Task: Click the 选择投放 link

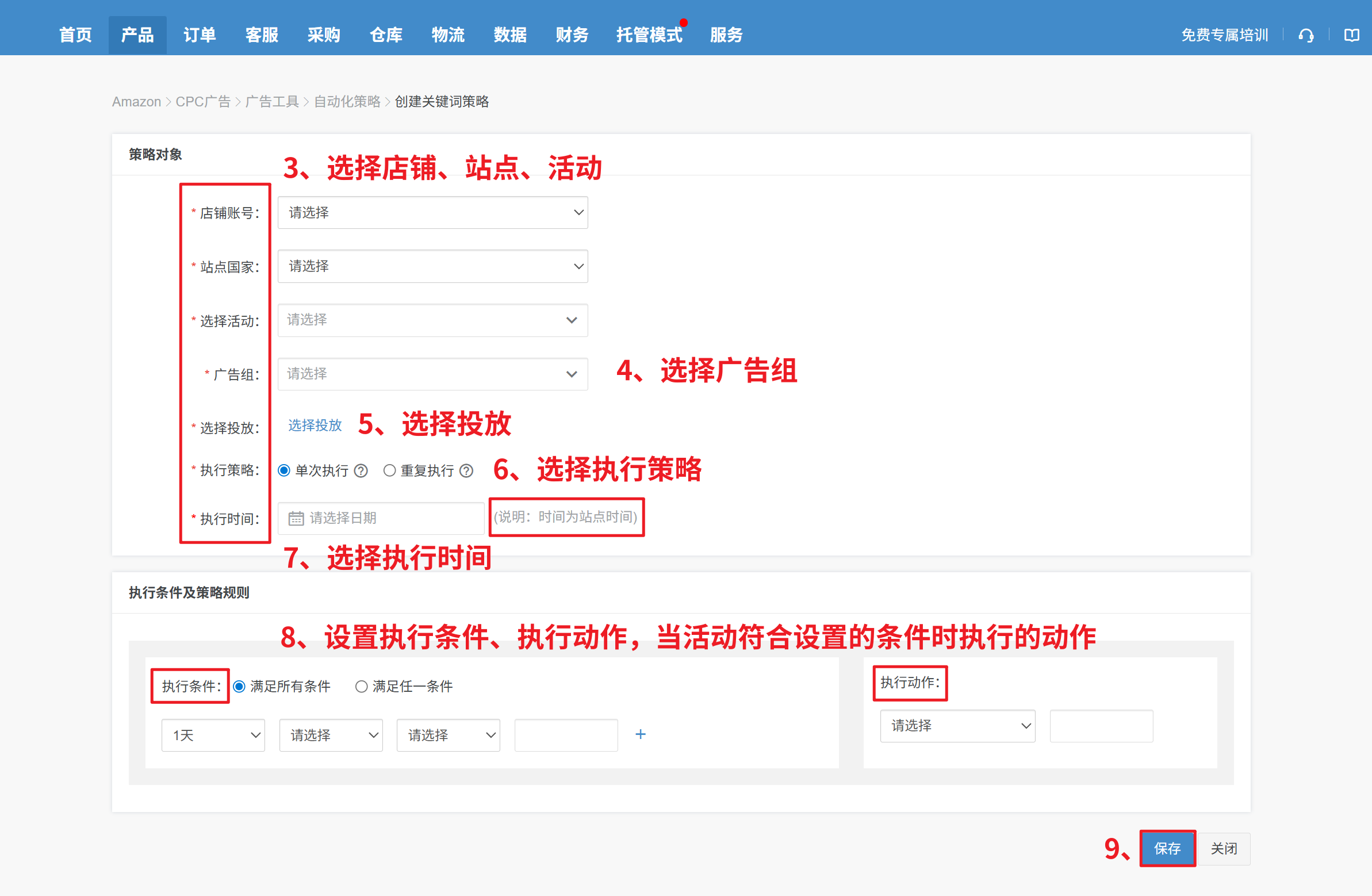Action: click(x=315, y=425)
